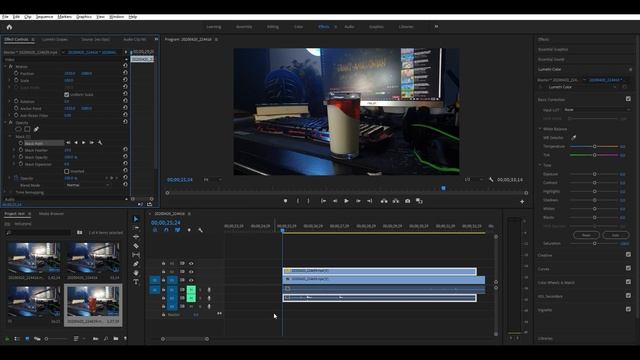Click the WB Selector eyedropper
Image resolution: width=640 pixels, height=360 pixels.
[573, 138]
